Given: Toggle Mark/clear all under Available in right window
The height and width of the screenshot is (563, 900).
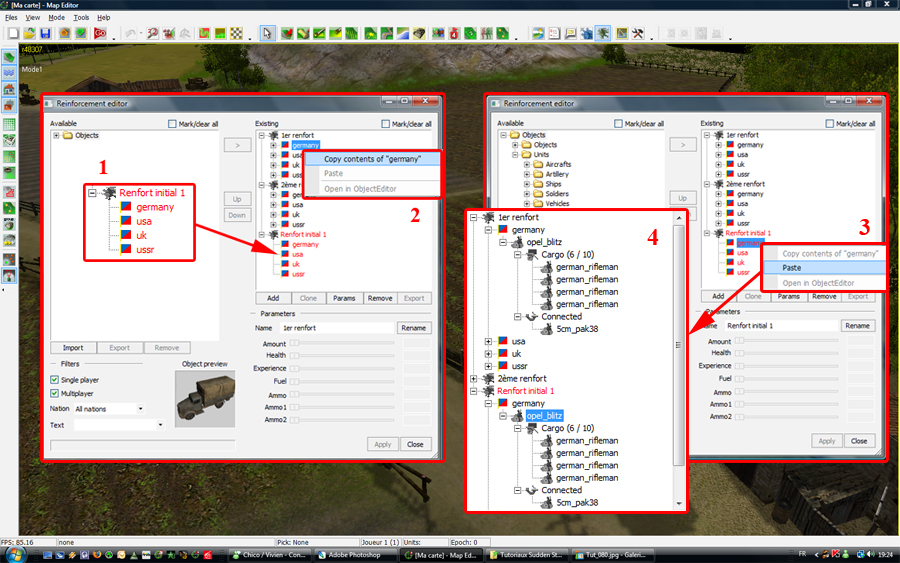Looking at the screenshot, I should tap(618, 123).
